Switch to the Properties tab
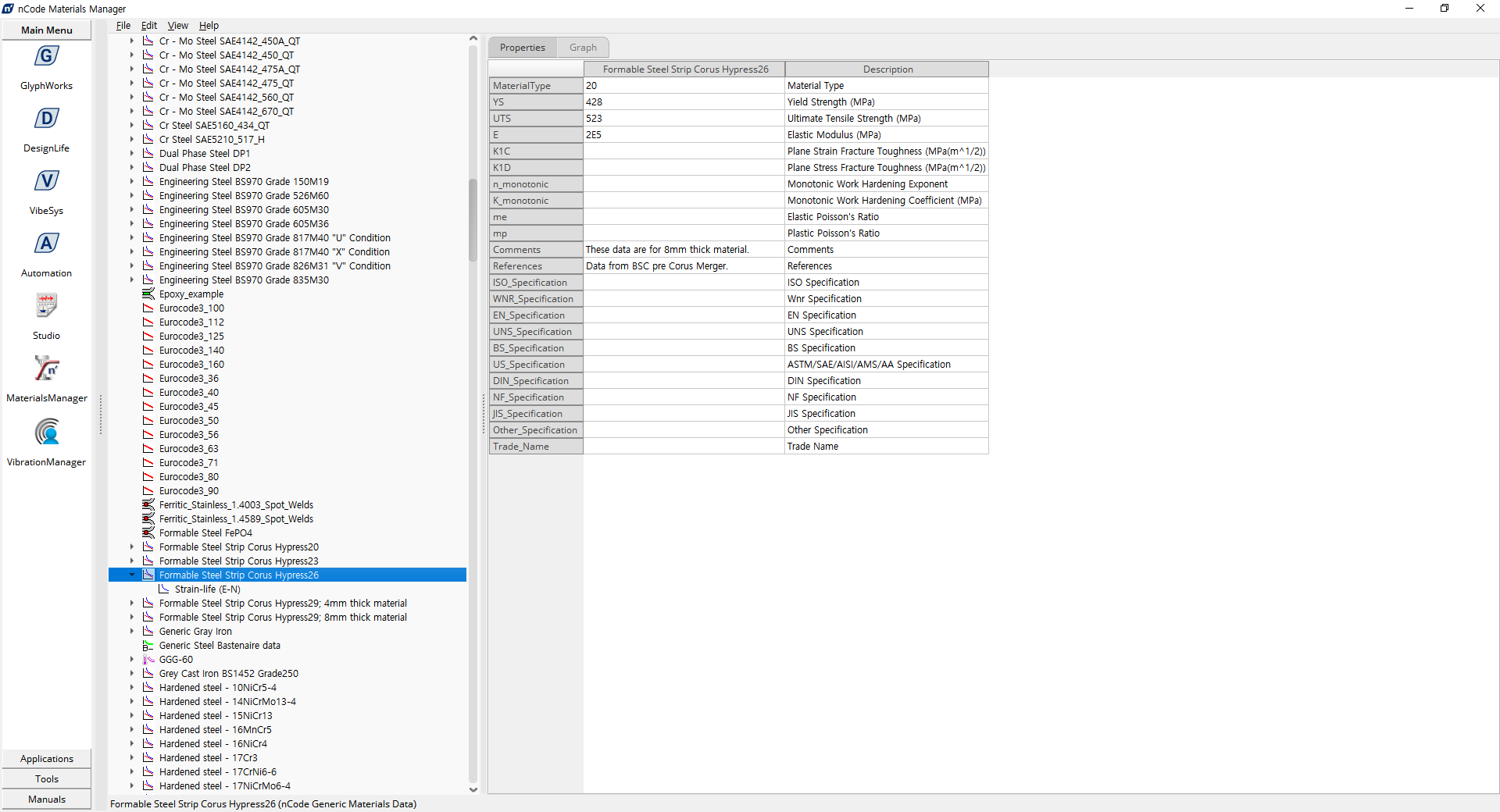 [523, 48]
